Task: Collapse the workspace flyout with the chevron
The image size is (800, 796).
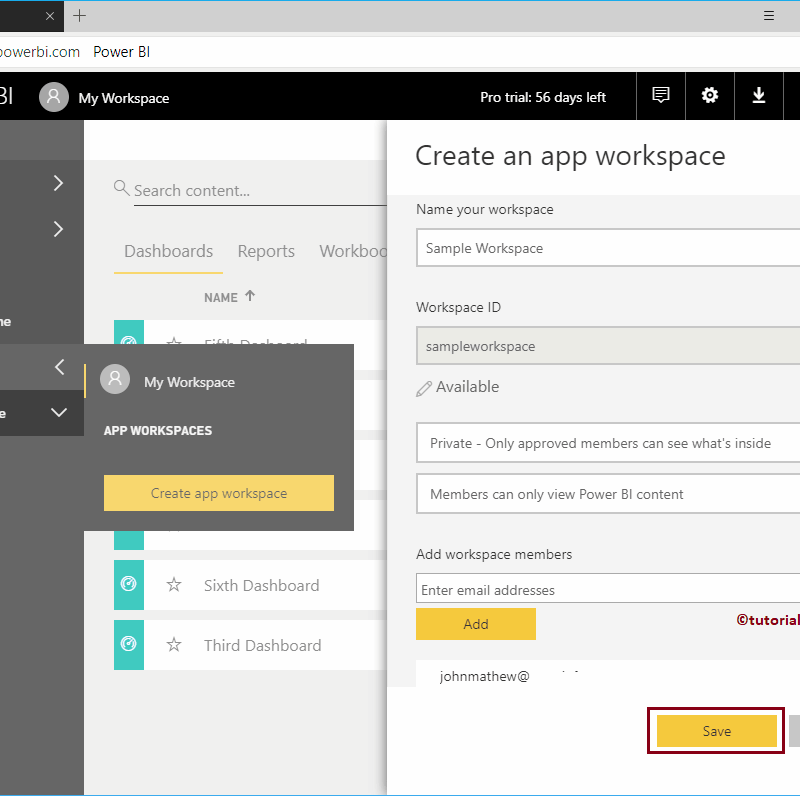Action: point(58,366)
